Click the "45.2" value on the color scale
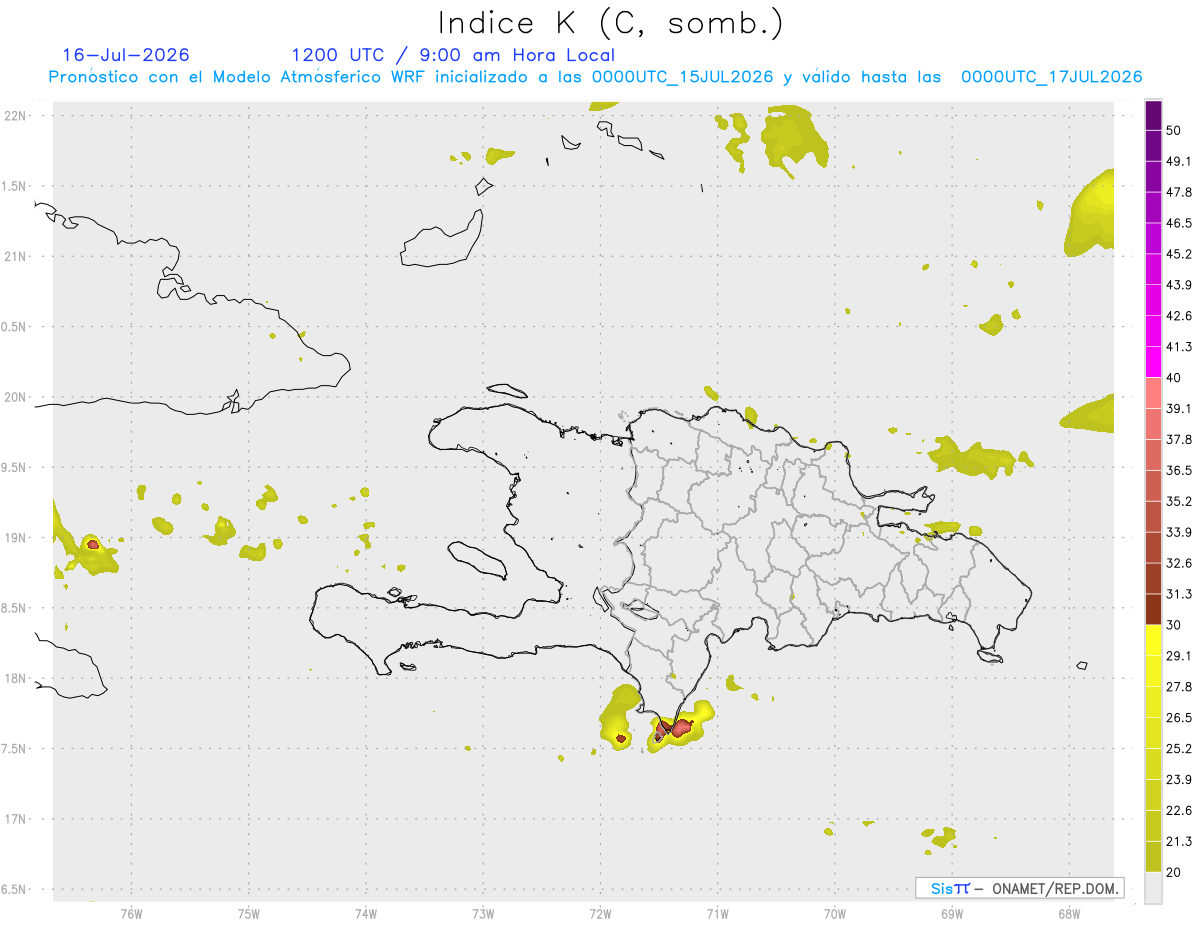Screen dimensions: 1200x927 point(1179,254)
